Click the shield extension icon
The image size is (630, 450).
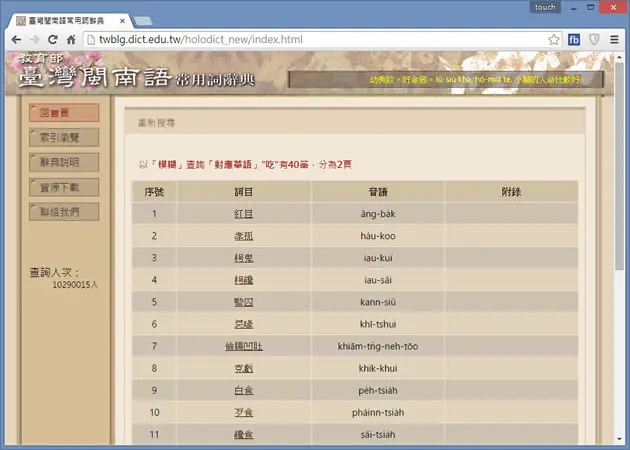pos(594,39)
